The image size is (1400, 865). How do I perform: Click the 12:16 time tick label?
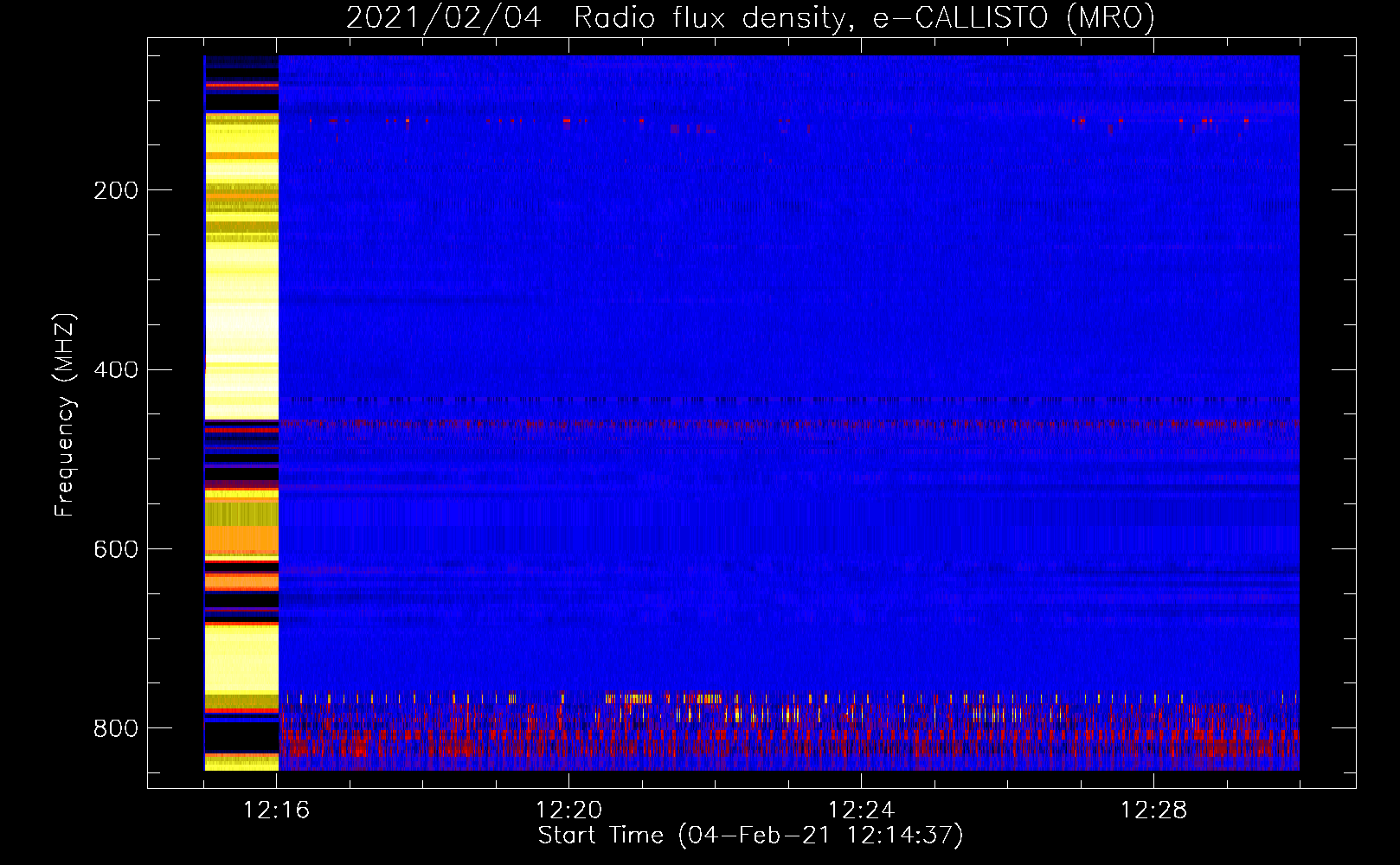tap(277, 811)
